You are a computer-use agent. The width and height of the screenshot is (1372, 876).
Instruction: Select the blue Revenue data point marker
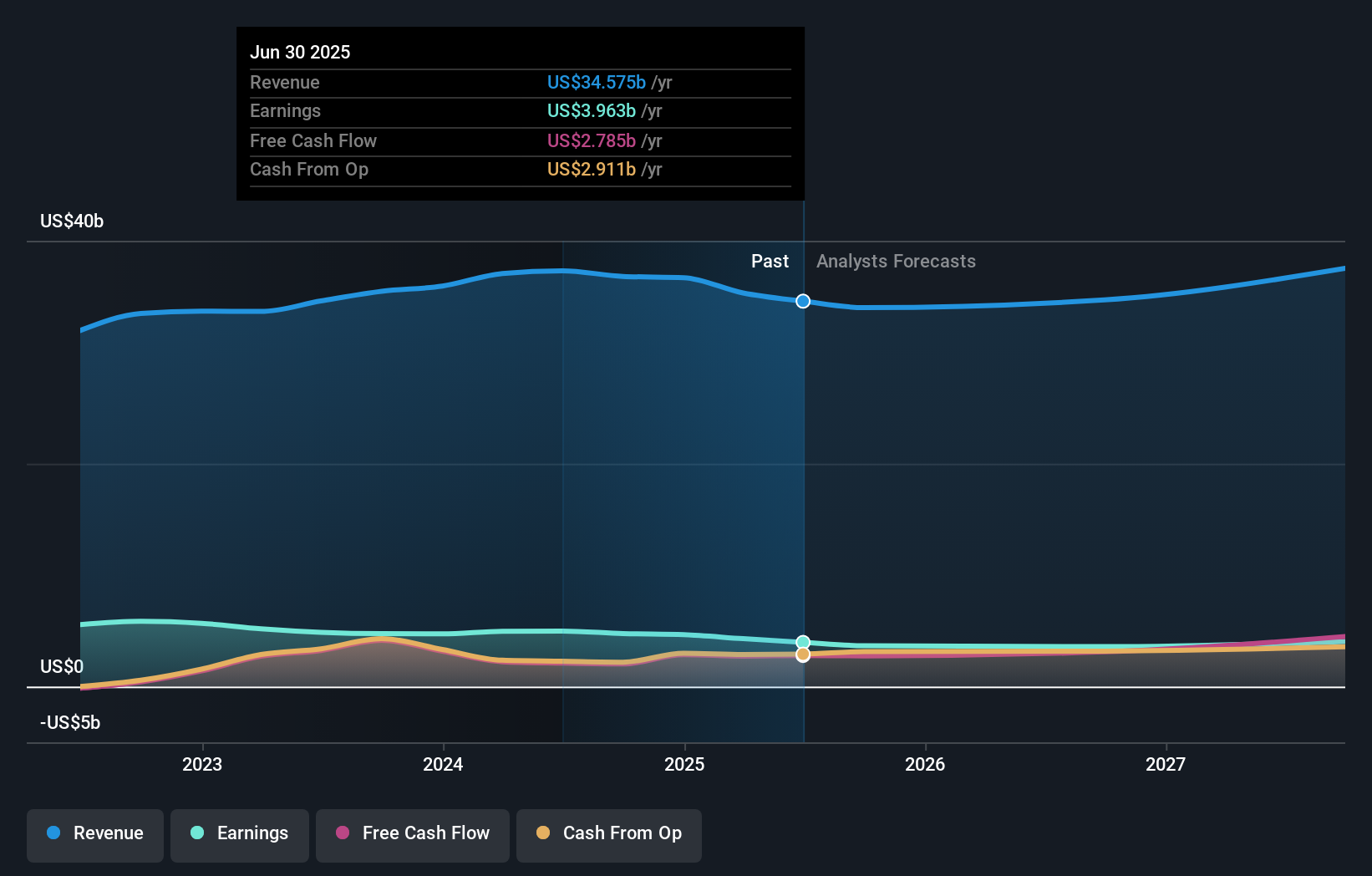point(803,301)
